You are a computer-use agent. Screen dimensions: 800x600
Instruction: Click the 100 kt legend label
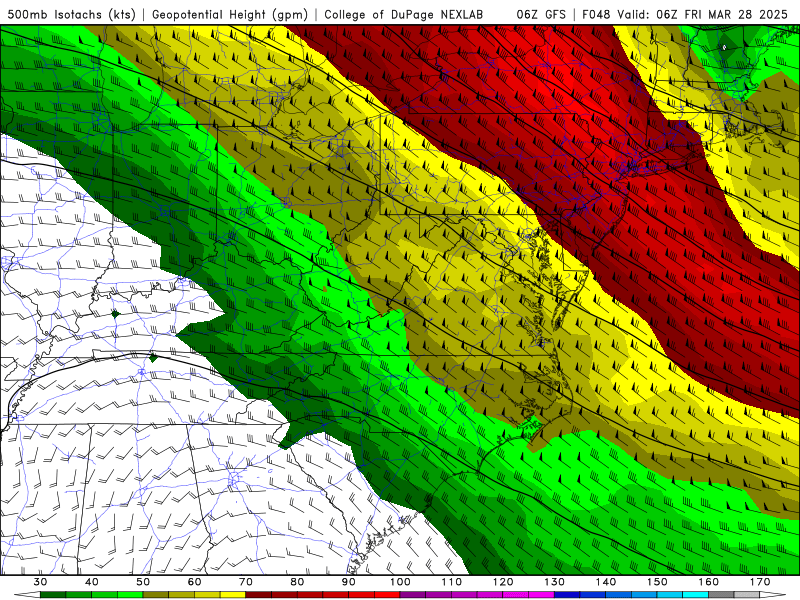click(x=400, y=582)
